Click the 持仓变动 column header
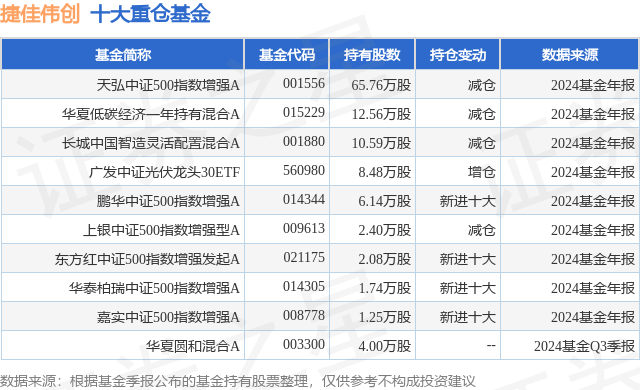This screenshot has height=390, width=640. (458, 54)
